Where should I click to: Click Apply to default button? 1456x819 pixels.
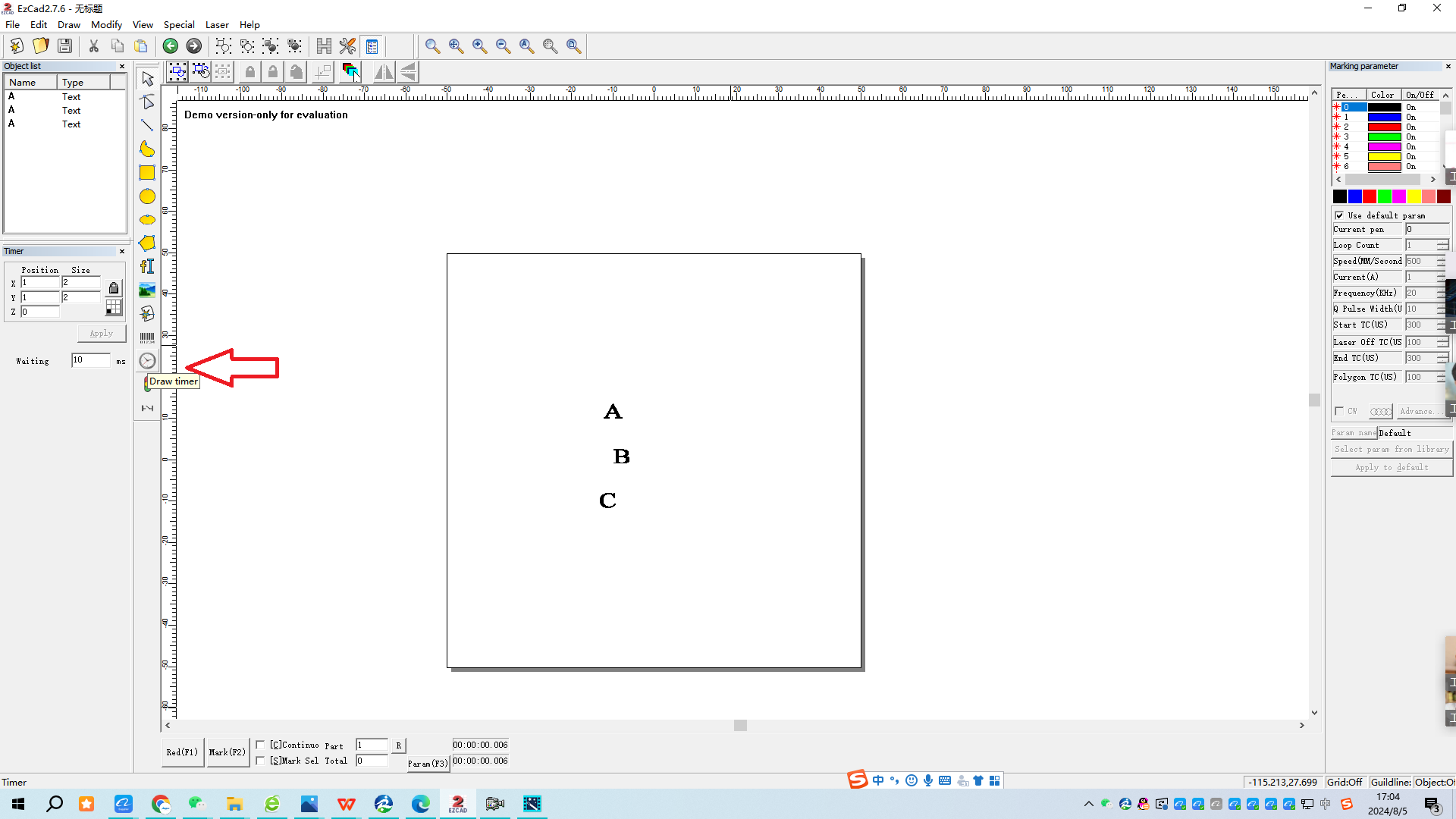(1392, 467)
